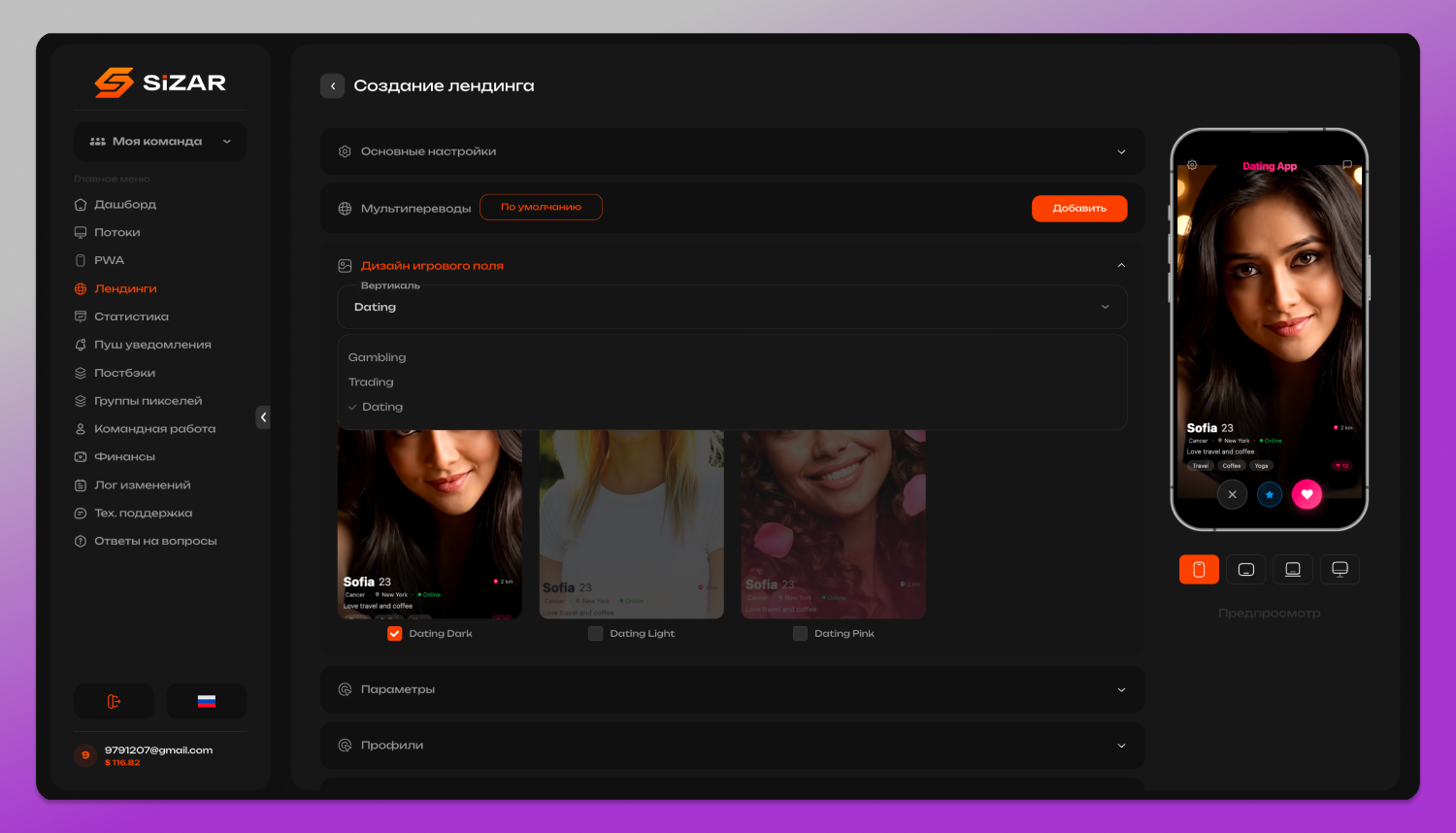Expand the Основные настройки section
1456x833 pixels.
pos(732,151)
